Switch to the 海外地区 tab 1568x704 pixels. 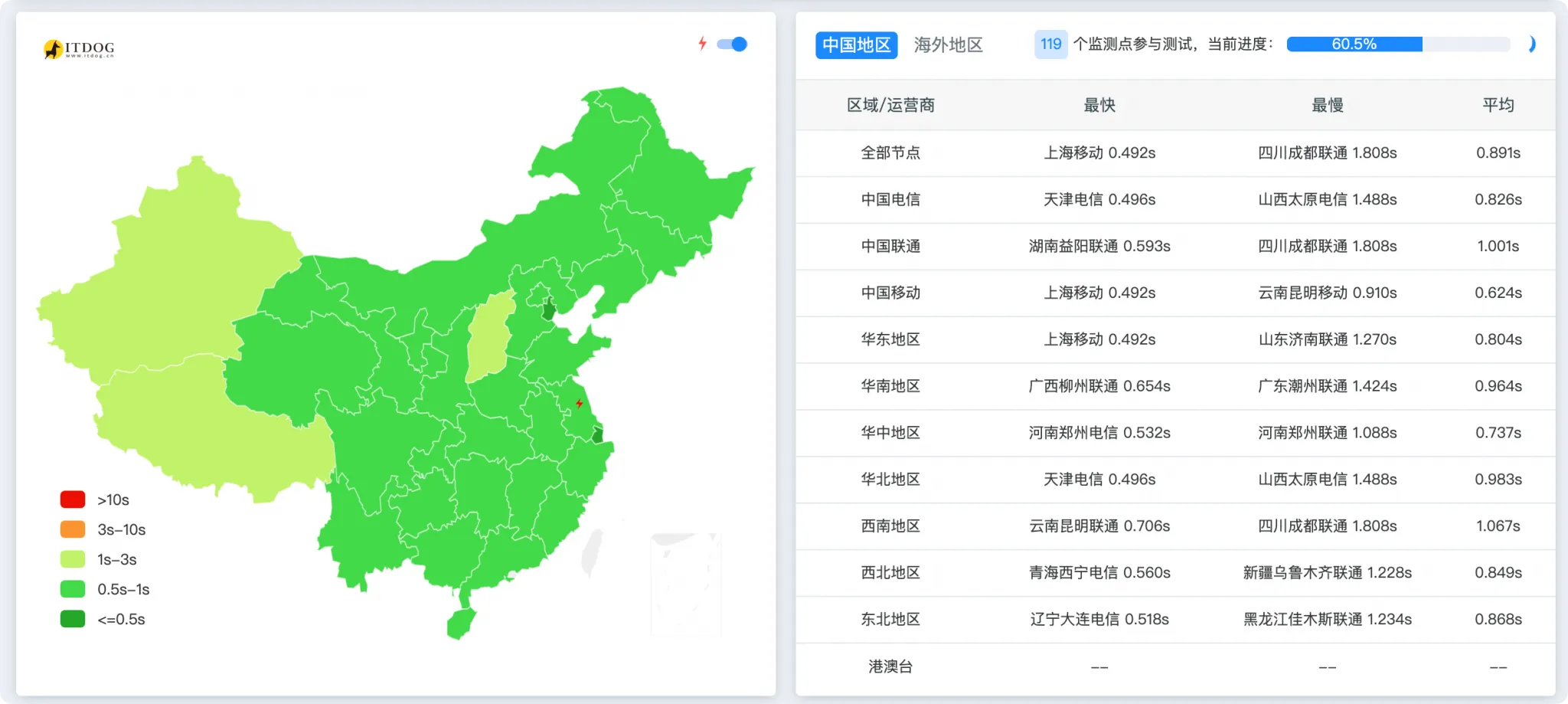949,44
